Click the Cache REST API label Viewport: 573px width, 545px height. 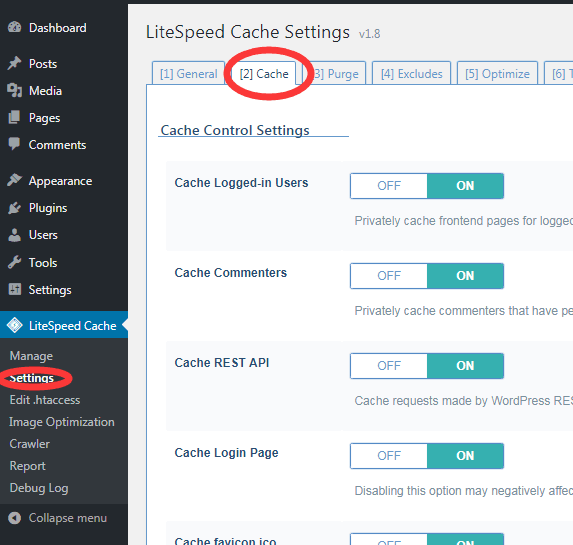click(222, 363)
